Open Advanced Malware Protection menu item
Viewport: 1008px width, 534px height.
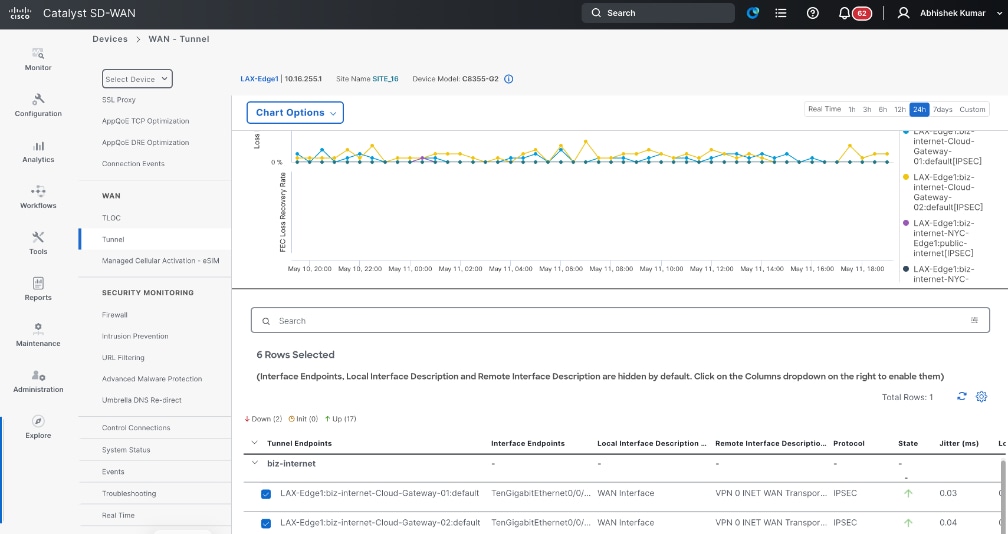152,378
